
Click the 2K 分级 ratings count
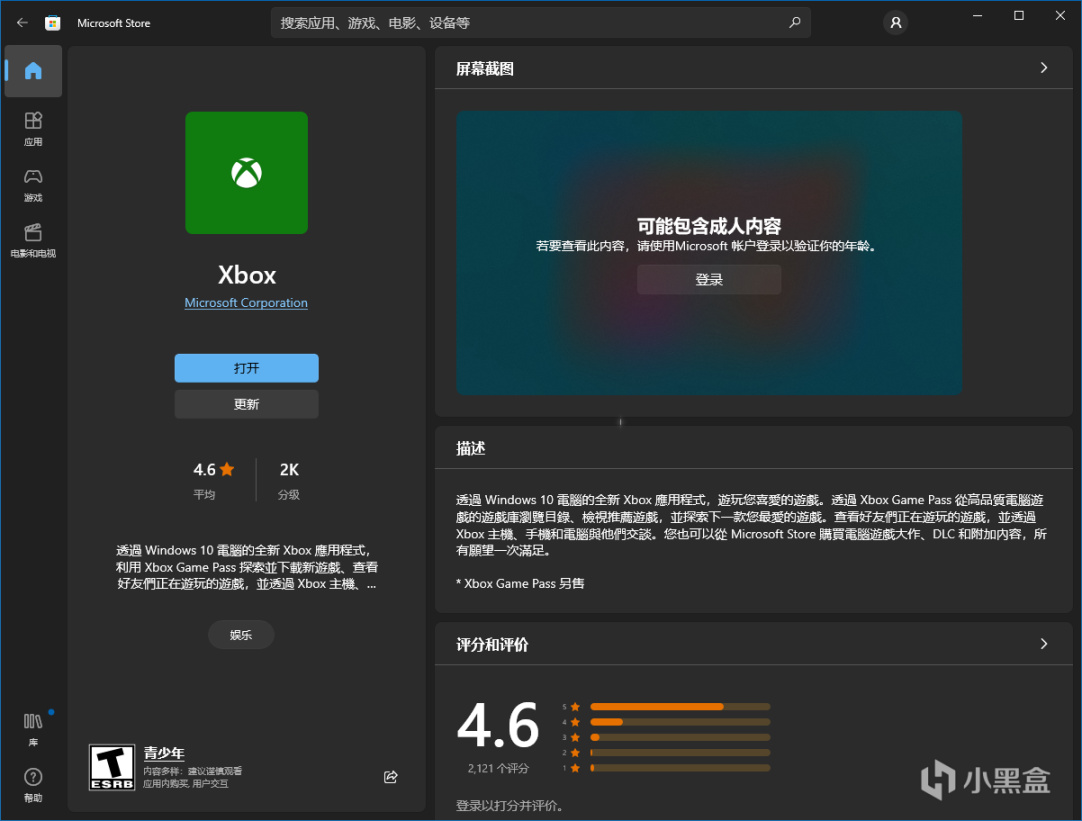pos(288,480)
